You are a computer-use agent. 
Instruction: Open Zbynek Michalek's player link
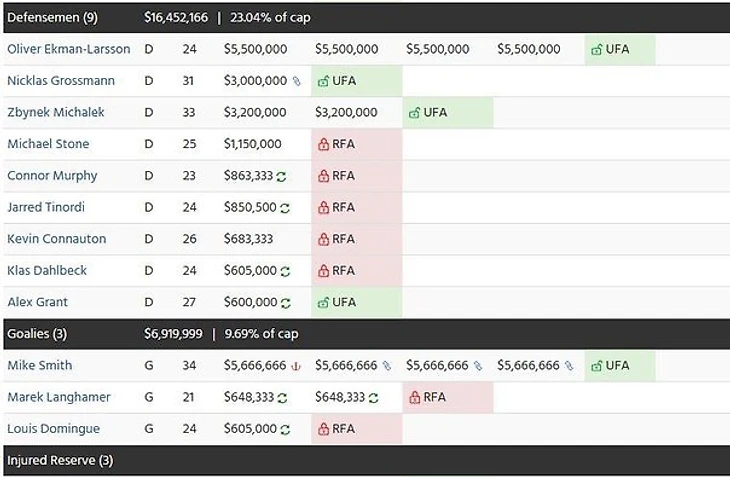(55, 113)
